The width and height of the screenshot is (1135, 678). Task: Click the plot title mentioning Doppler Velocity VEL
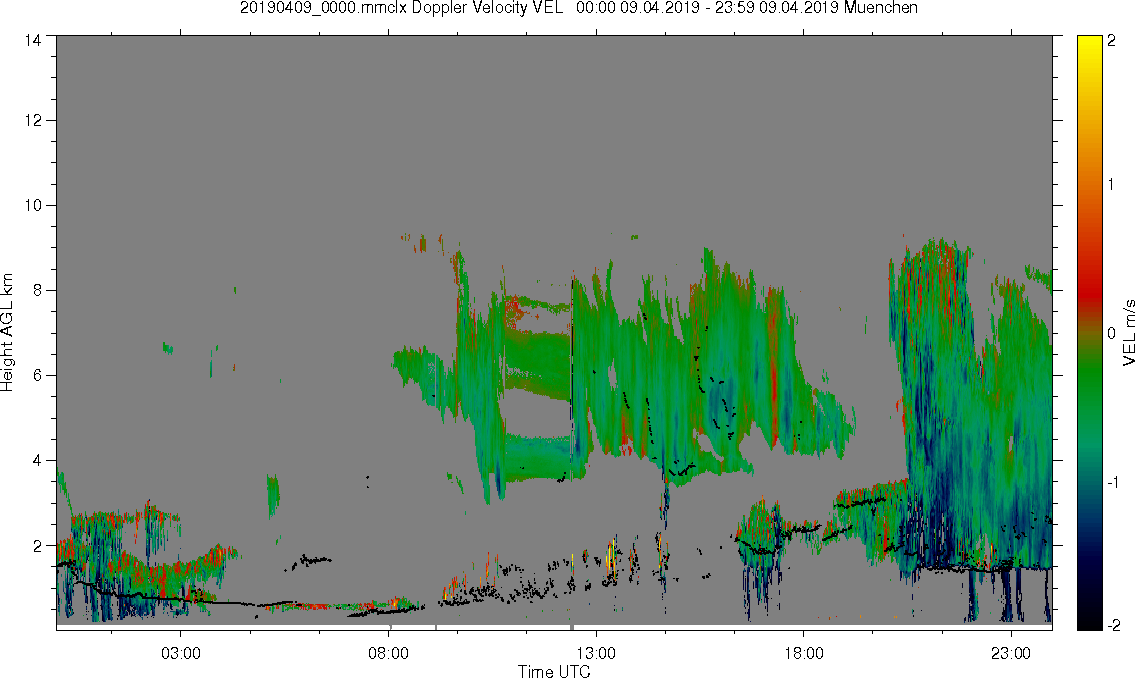578,8
